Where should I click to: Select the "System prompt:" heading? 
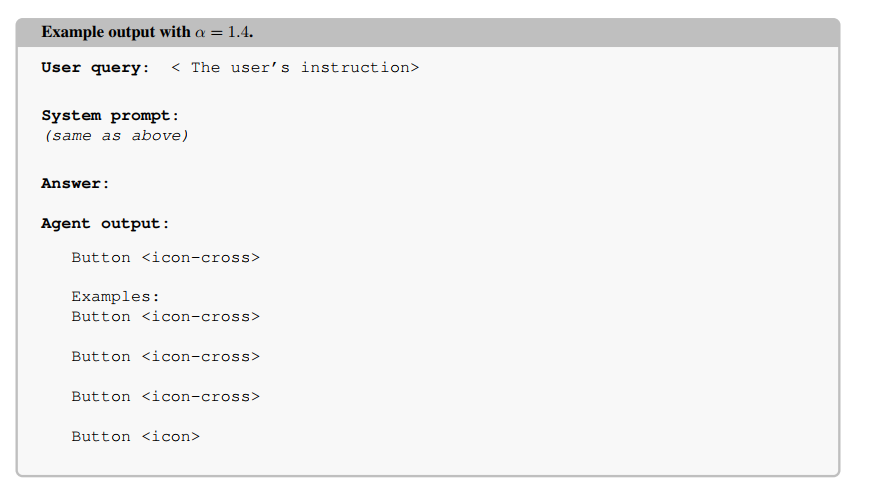click(x=110, y=116)
